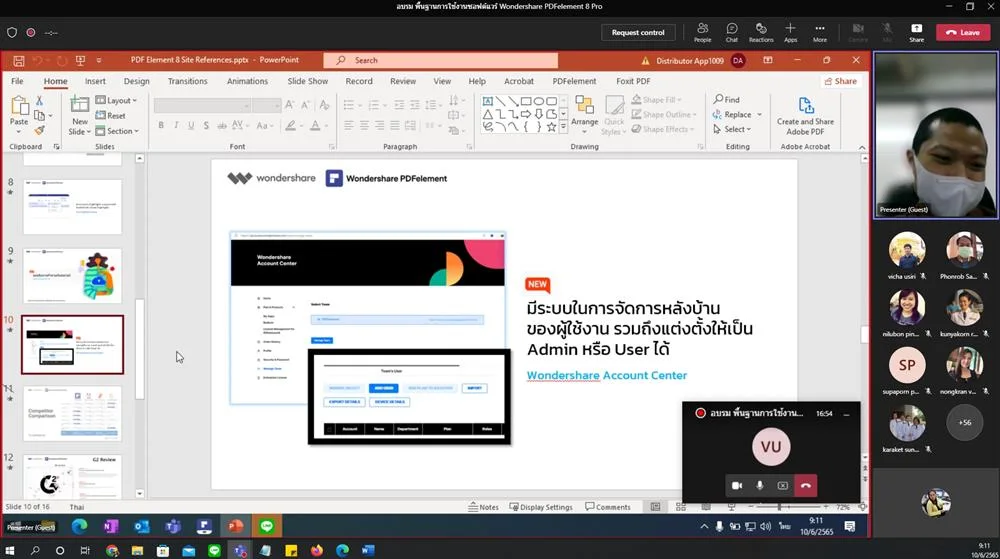
Task: Open Notes pane from status bar
Action: (483, 507)
